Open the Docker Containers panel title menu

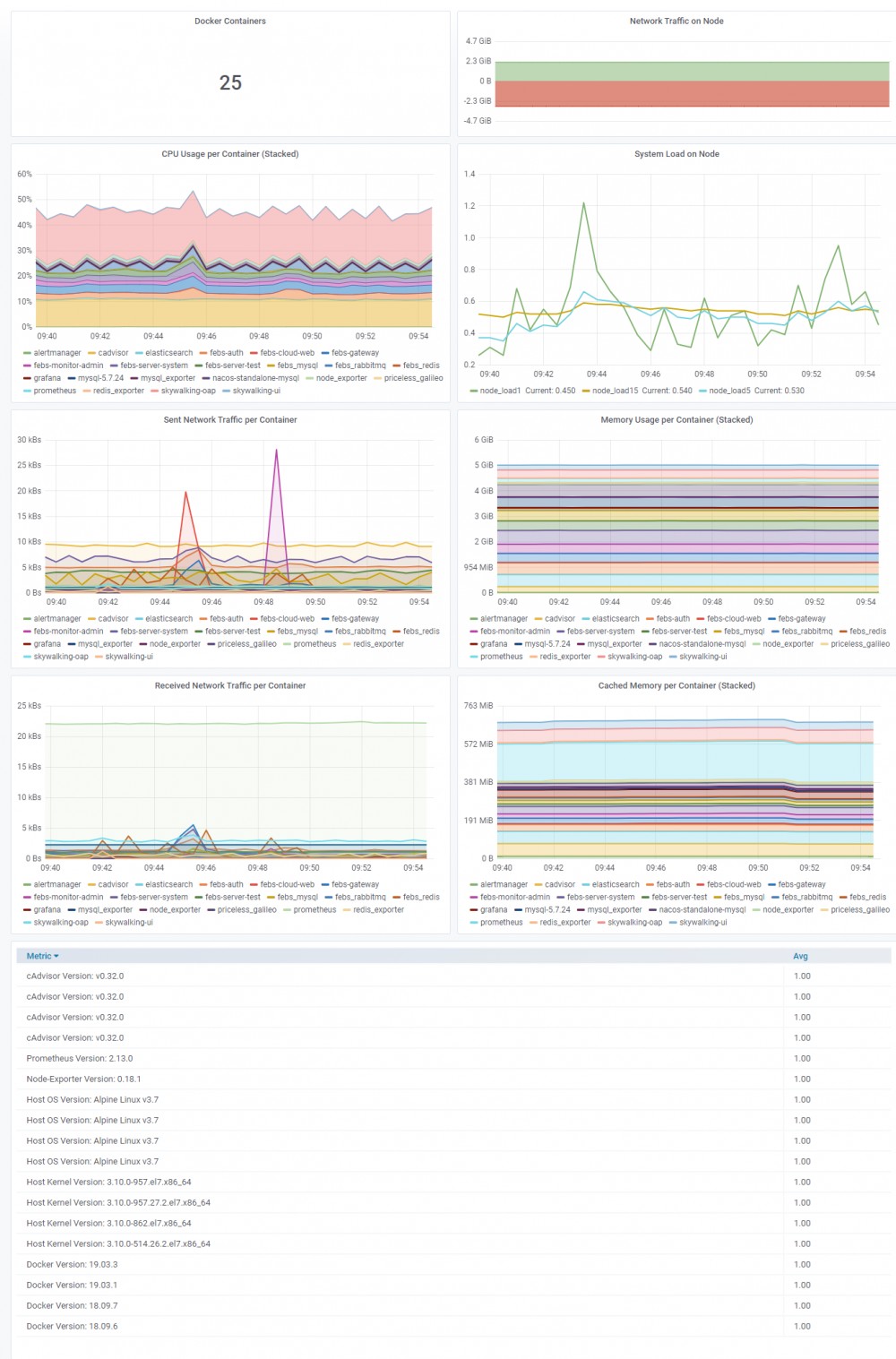click(x=230, y=22)
